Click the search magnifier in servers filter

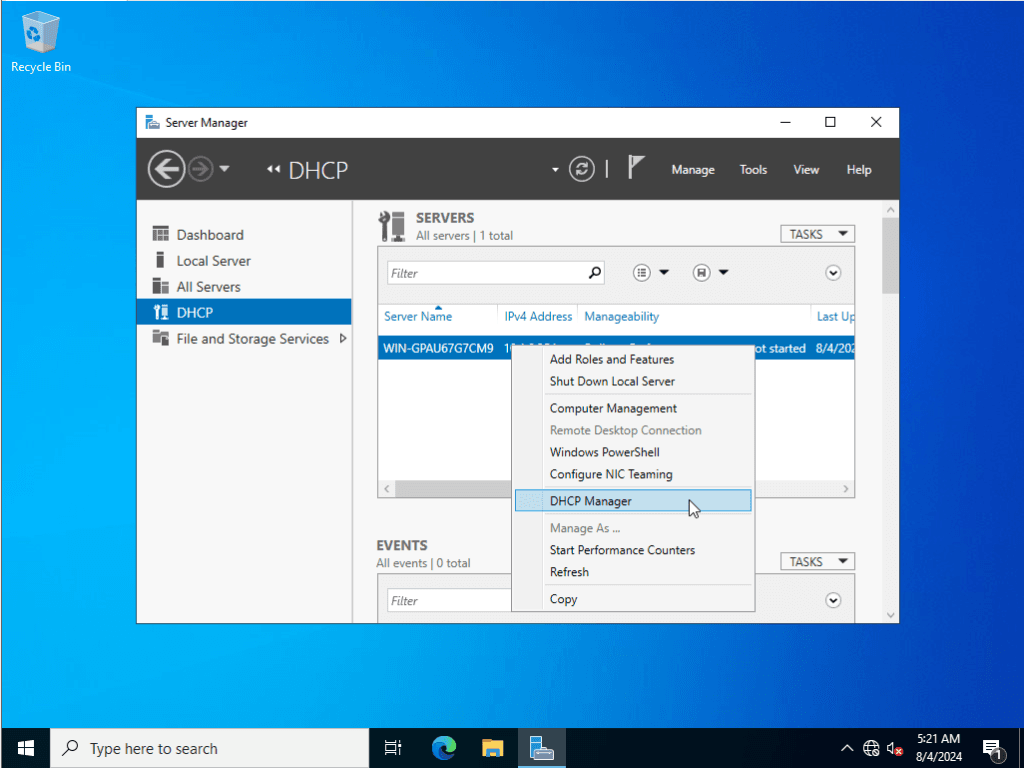595,272
